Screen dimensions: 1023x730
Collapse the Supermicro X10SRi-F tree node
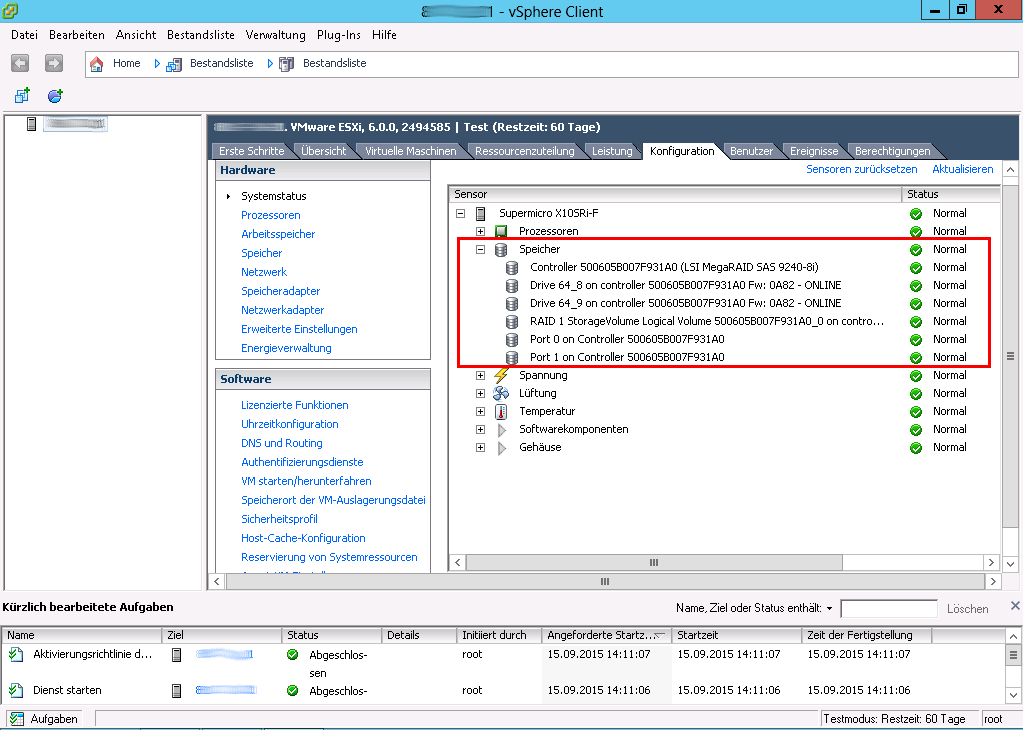[461, 213]
